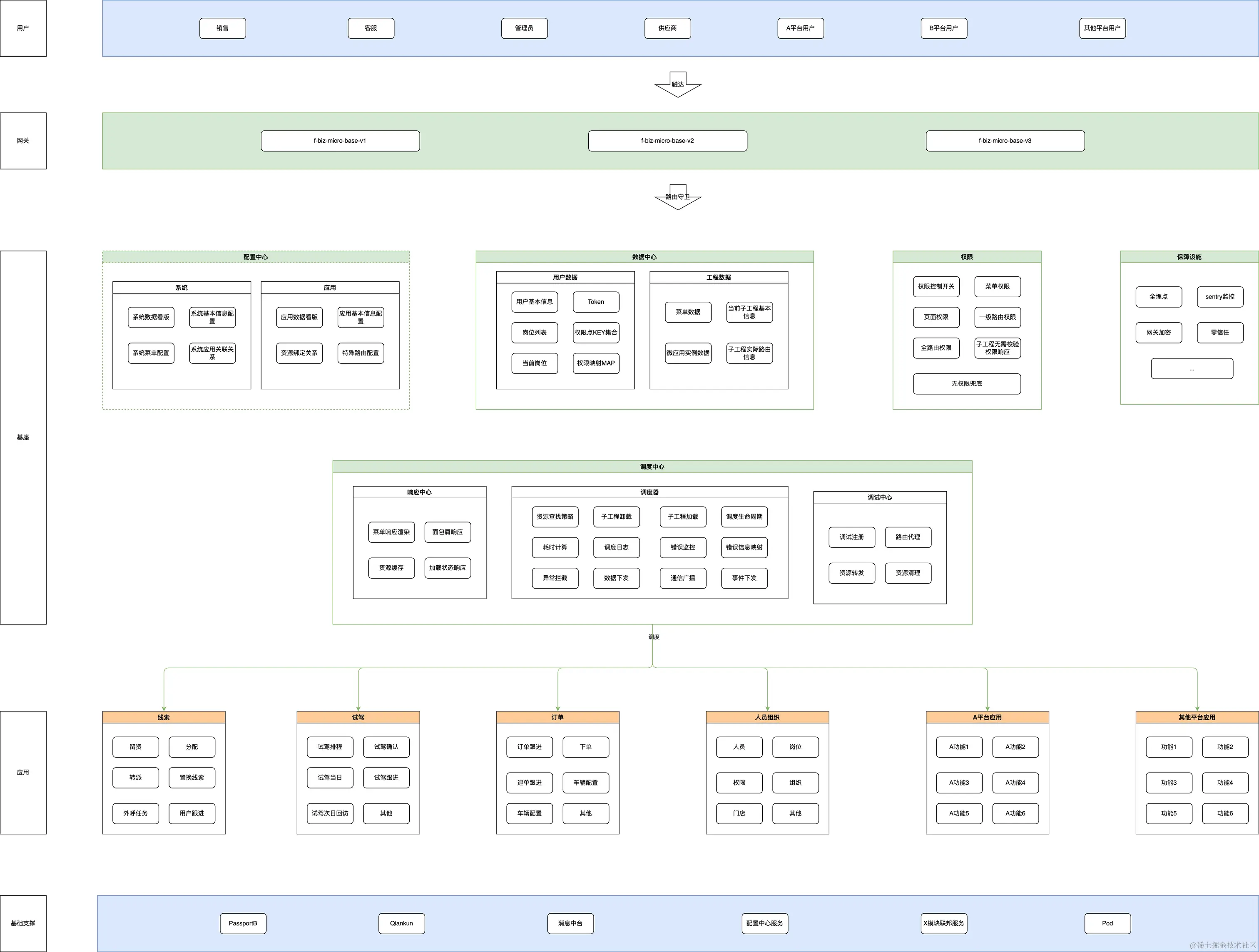Select the 子工程加载 scheduler node
Screen dimensions: 1259x952
[682, 517]
